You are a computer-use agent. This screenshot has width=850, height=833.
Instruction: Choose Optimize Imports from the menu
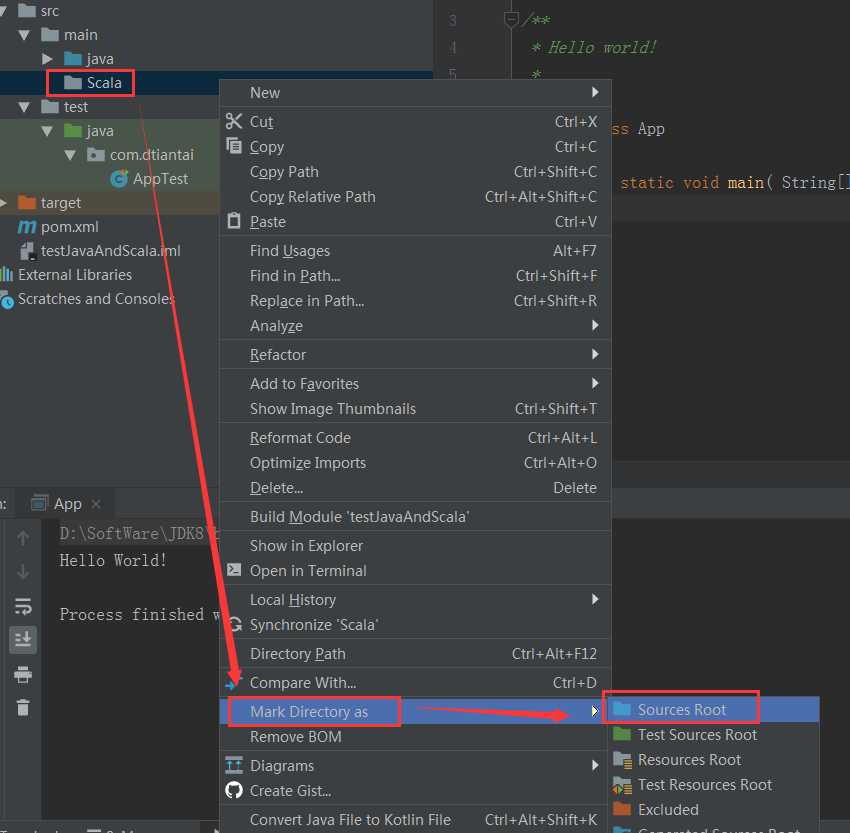pyautogui.click(x=415, y=462)
